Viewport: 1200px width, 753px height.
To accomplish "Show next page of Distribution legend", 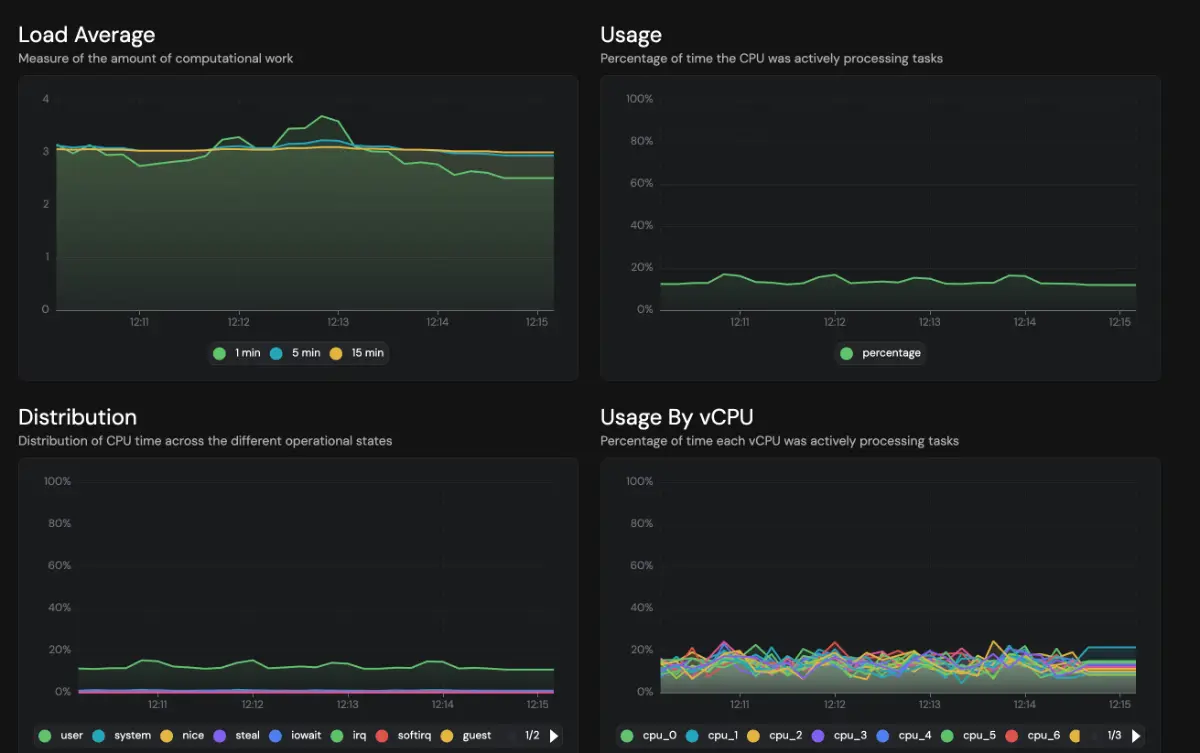I will pyautogui.click(x=554, y=736).
